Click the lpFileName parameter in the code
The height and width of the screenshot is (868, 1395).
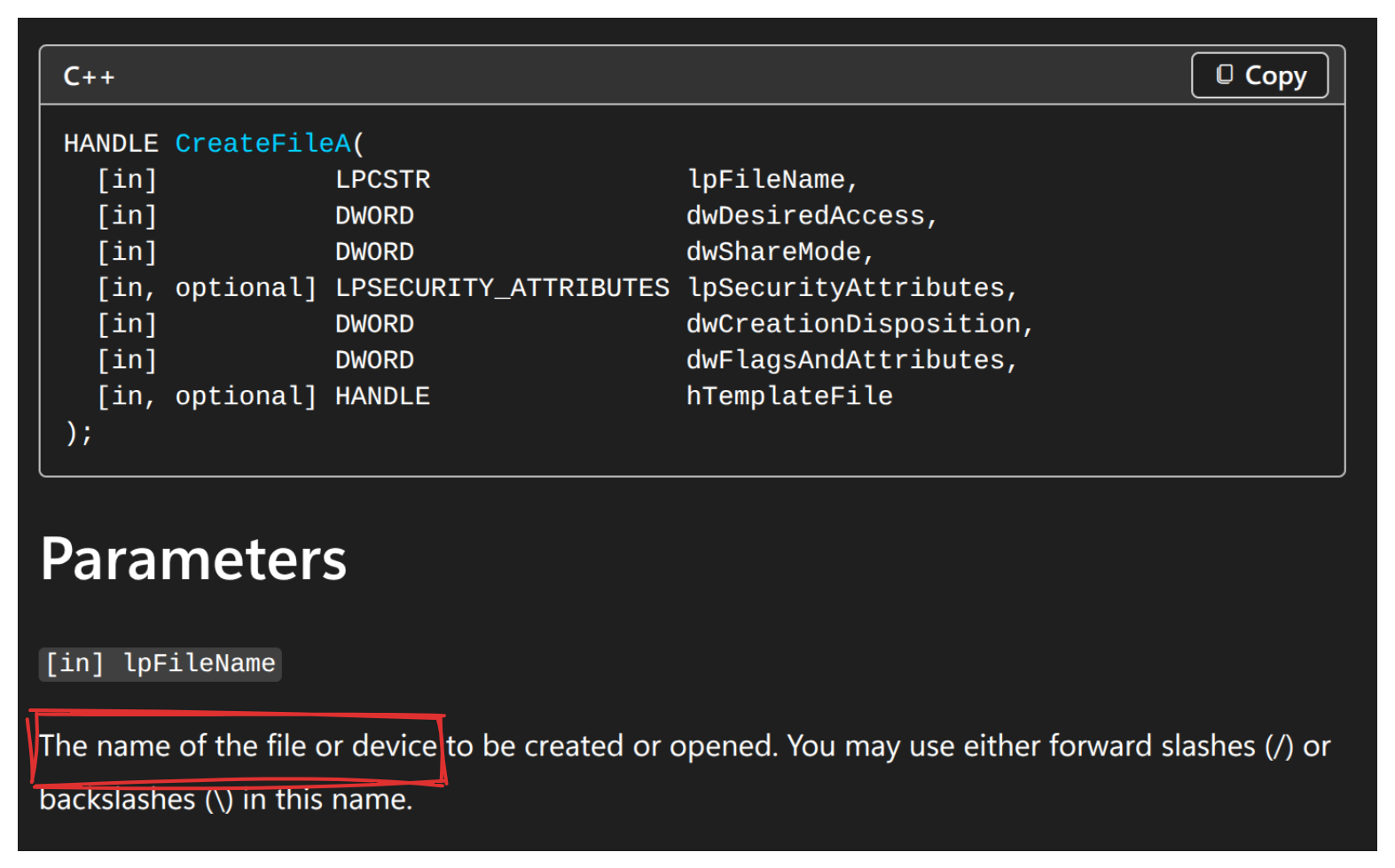(x=766, y=180)
